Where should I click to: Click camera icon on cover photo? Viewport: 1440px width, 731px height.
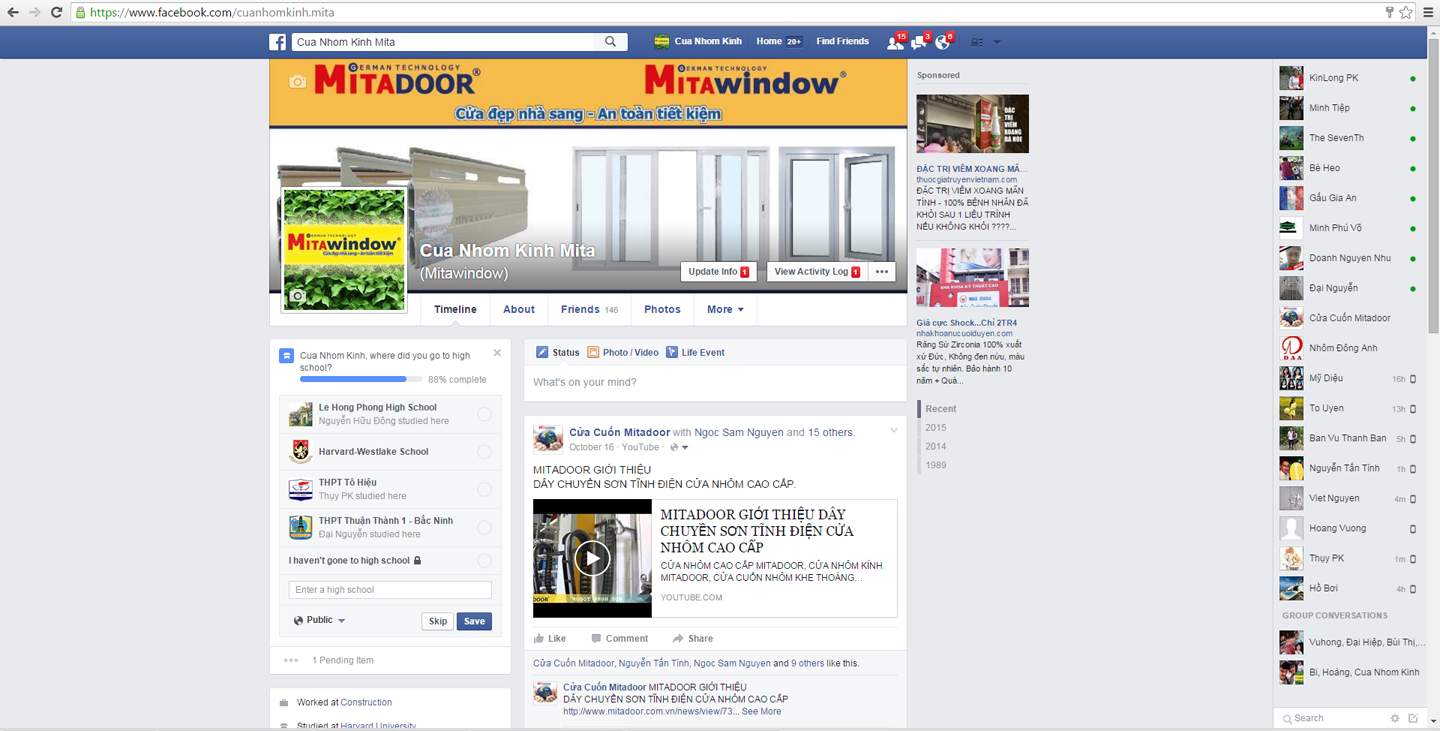point(298,82)
